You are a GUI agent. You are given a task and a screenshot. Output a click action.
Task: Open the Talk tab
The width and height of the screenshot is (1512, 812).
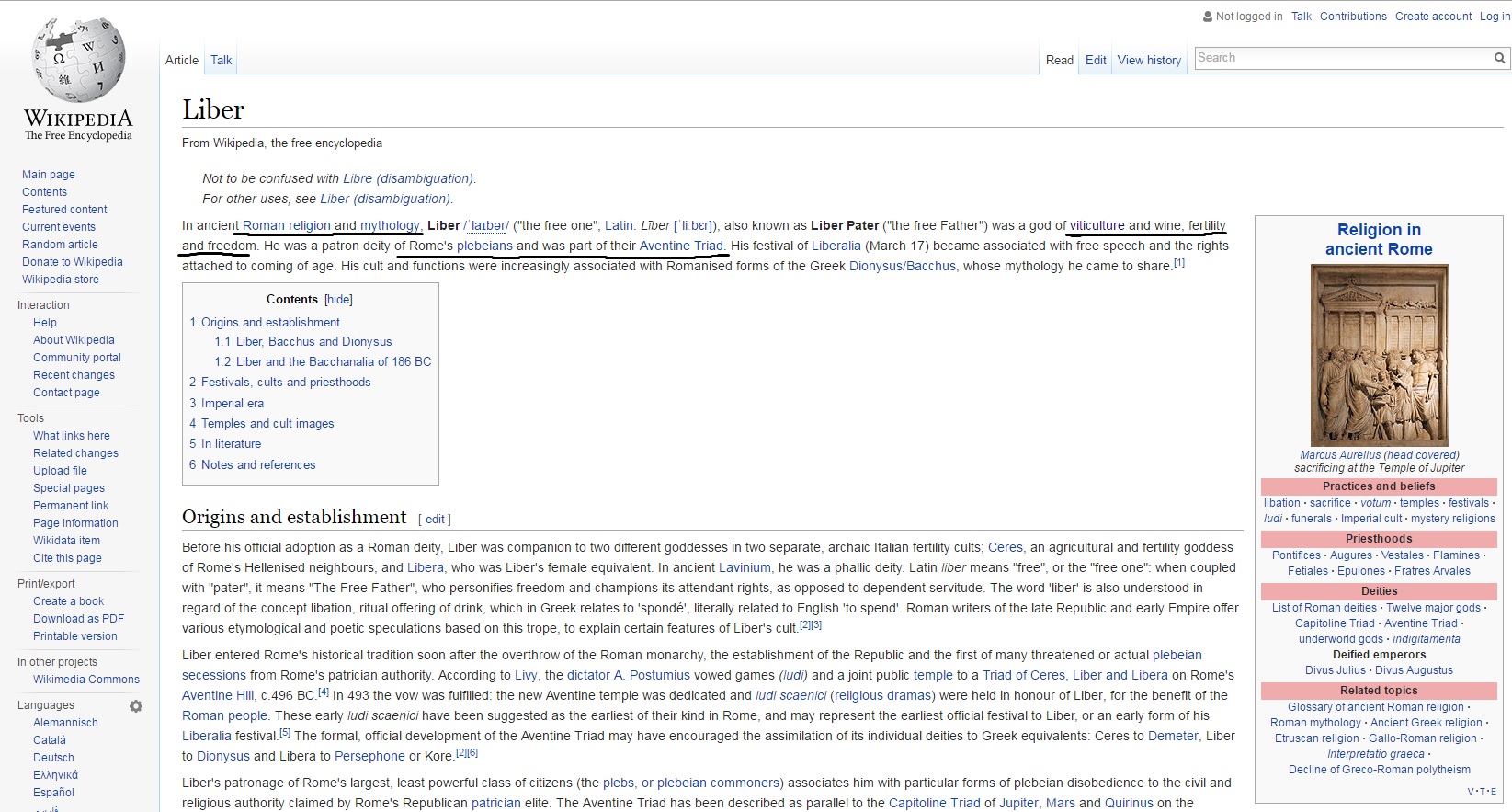coord(221,61)
